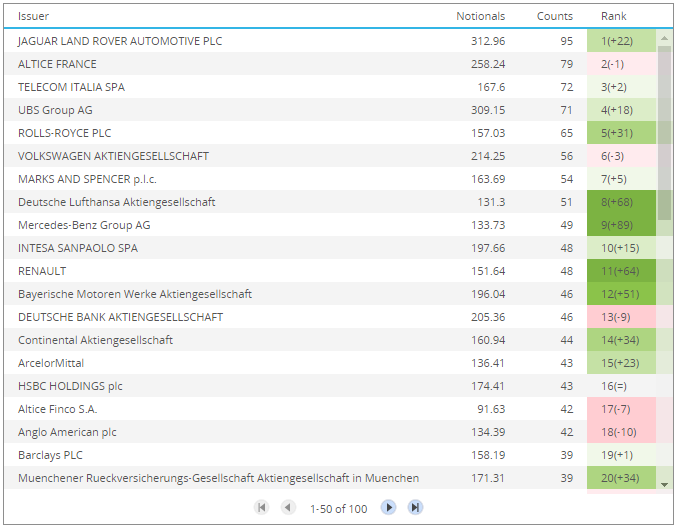Sort table by Issuer column header
This screenshot has height=529, width=678.
point(33,16)
